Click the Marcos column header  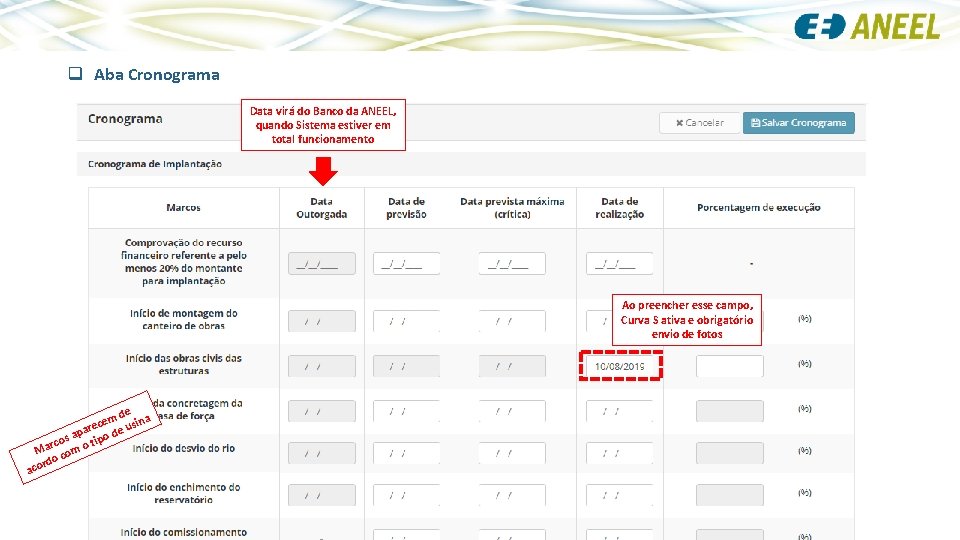183,208
